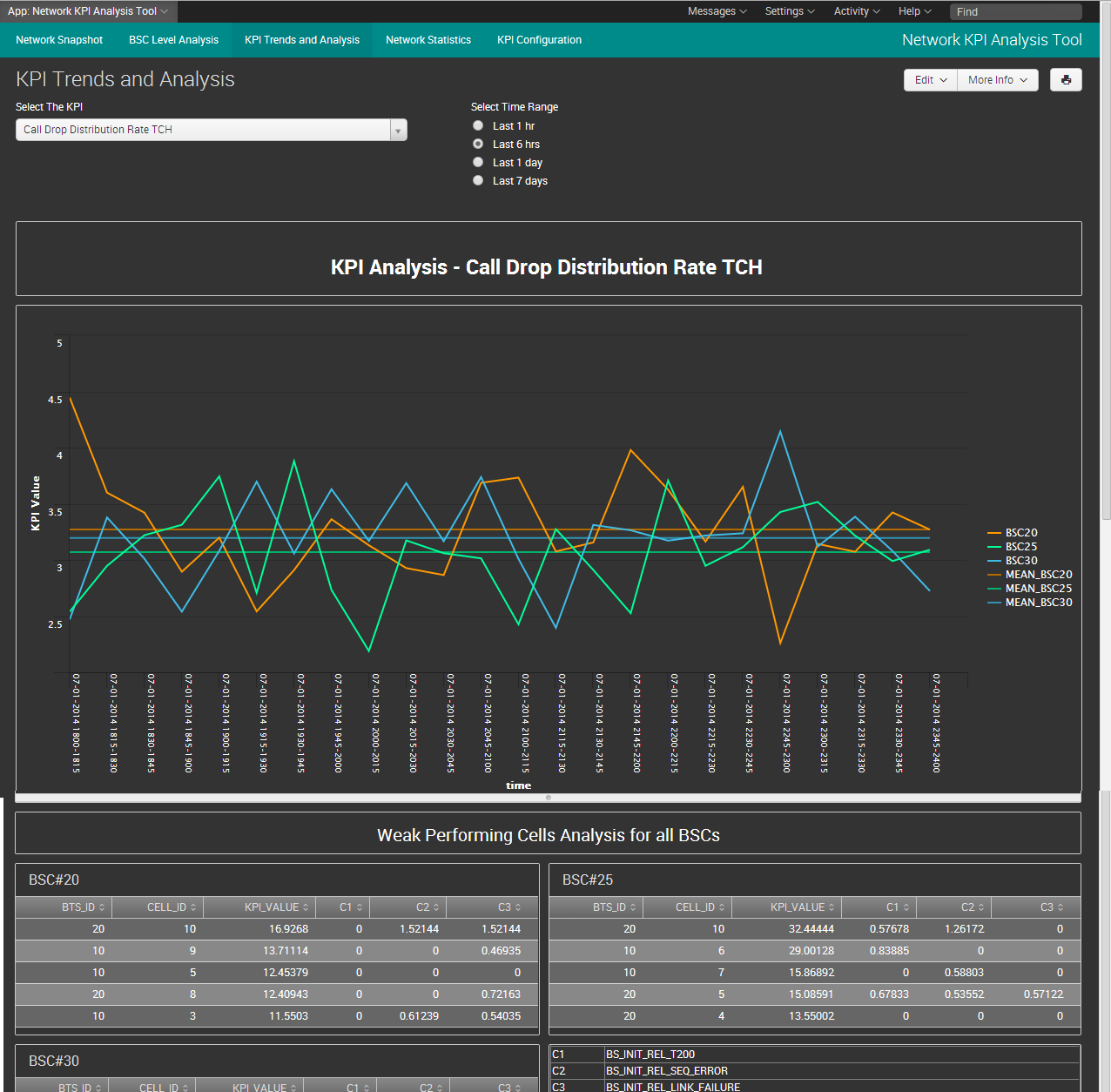Screen dimensions: 1111x1092
Task: Switch to Network Statistics tab
Action: [428, 40]
